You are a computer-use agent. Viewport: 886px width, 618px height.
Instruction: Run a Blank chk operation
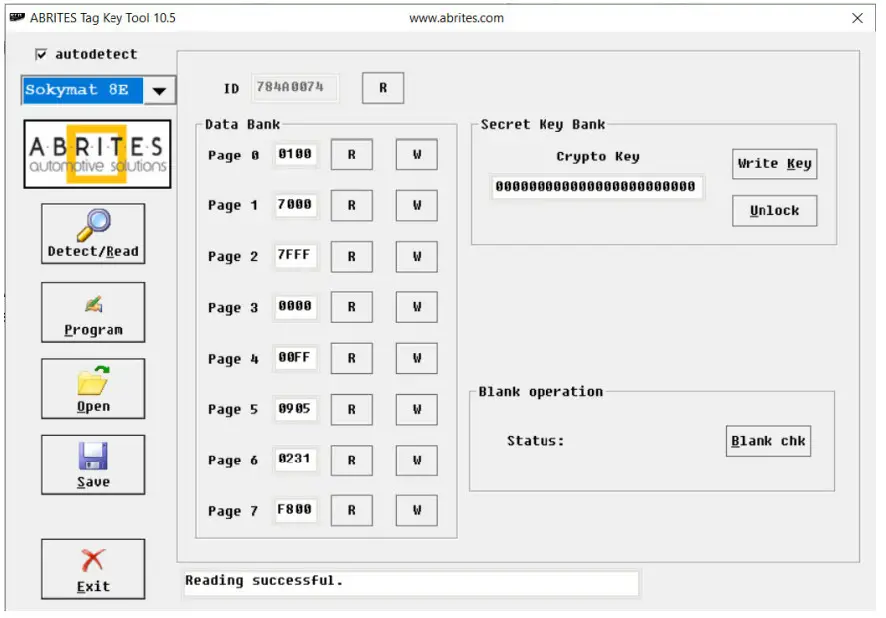point(768,440)
